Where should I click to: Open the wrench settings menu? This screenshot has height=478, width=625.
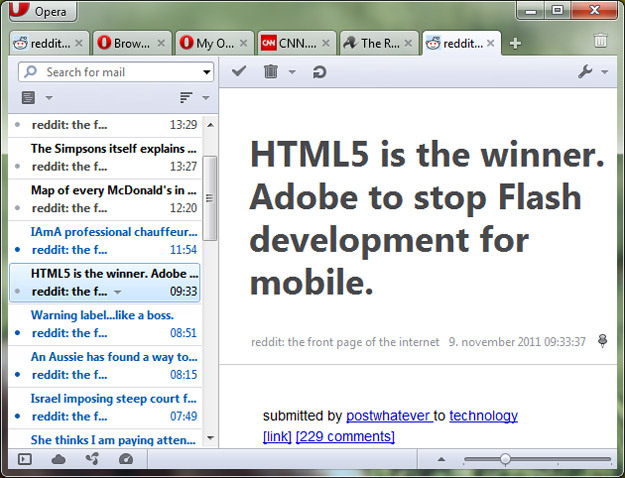(587, 72)
